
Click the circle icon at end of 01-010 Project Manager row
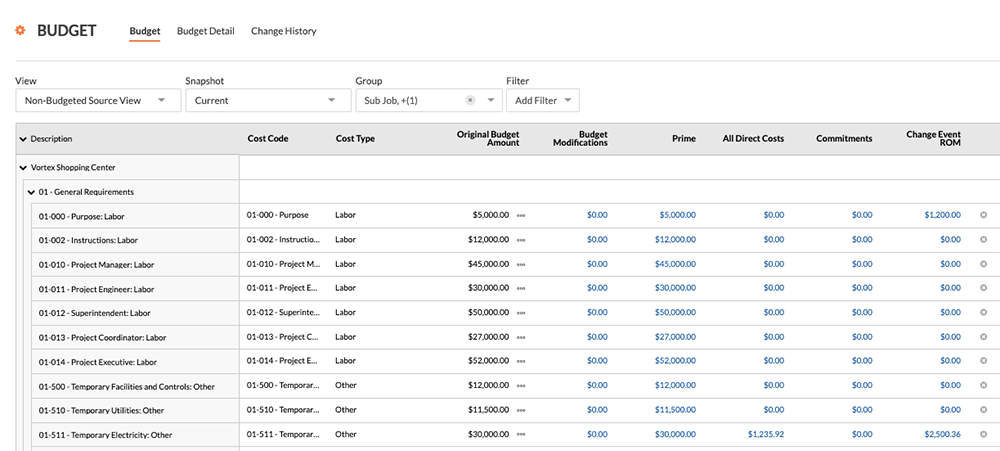(x=983, y=263)
